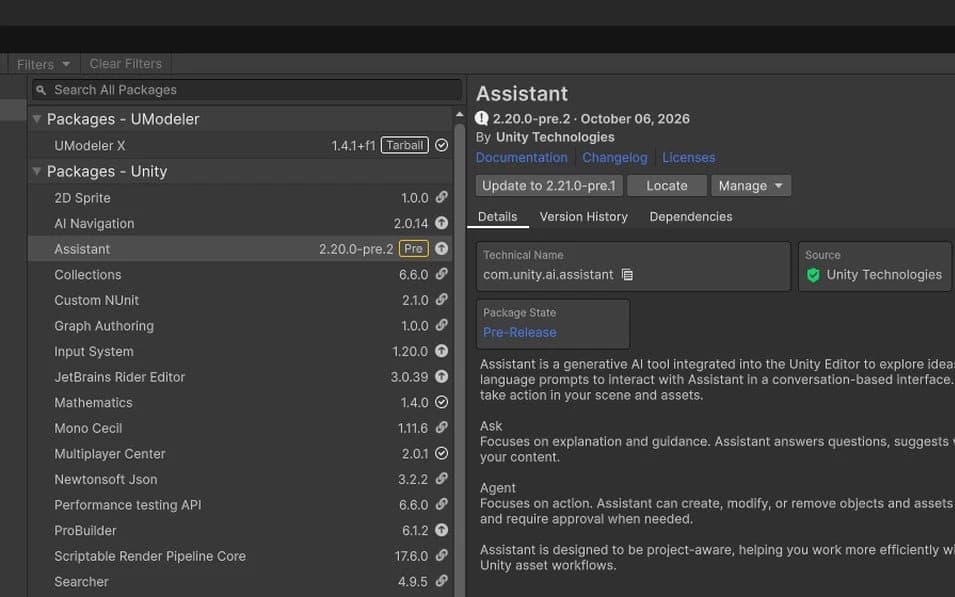Click the Tarball tag on UModeler X
Viewport: 955px width, 597px height.
(x=405, y=145)
